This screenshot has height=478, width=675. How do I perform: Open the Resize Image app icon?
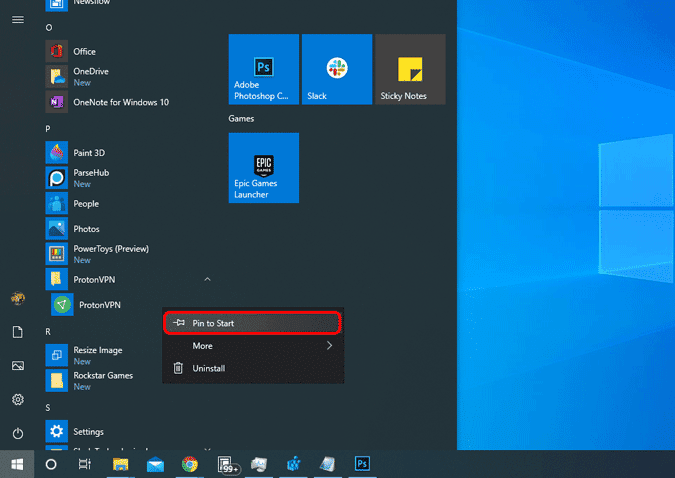click(56, 355)
